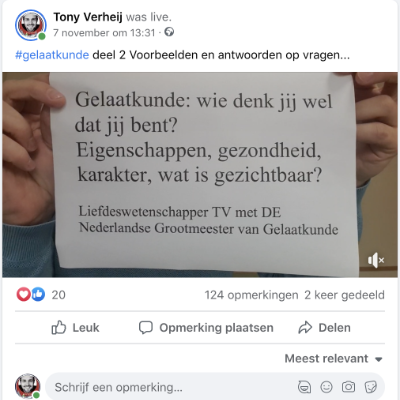Open the post timestamp 7 november om 13:31
The height and width of the screenshot is (400, 400).
pos(104,33)
